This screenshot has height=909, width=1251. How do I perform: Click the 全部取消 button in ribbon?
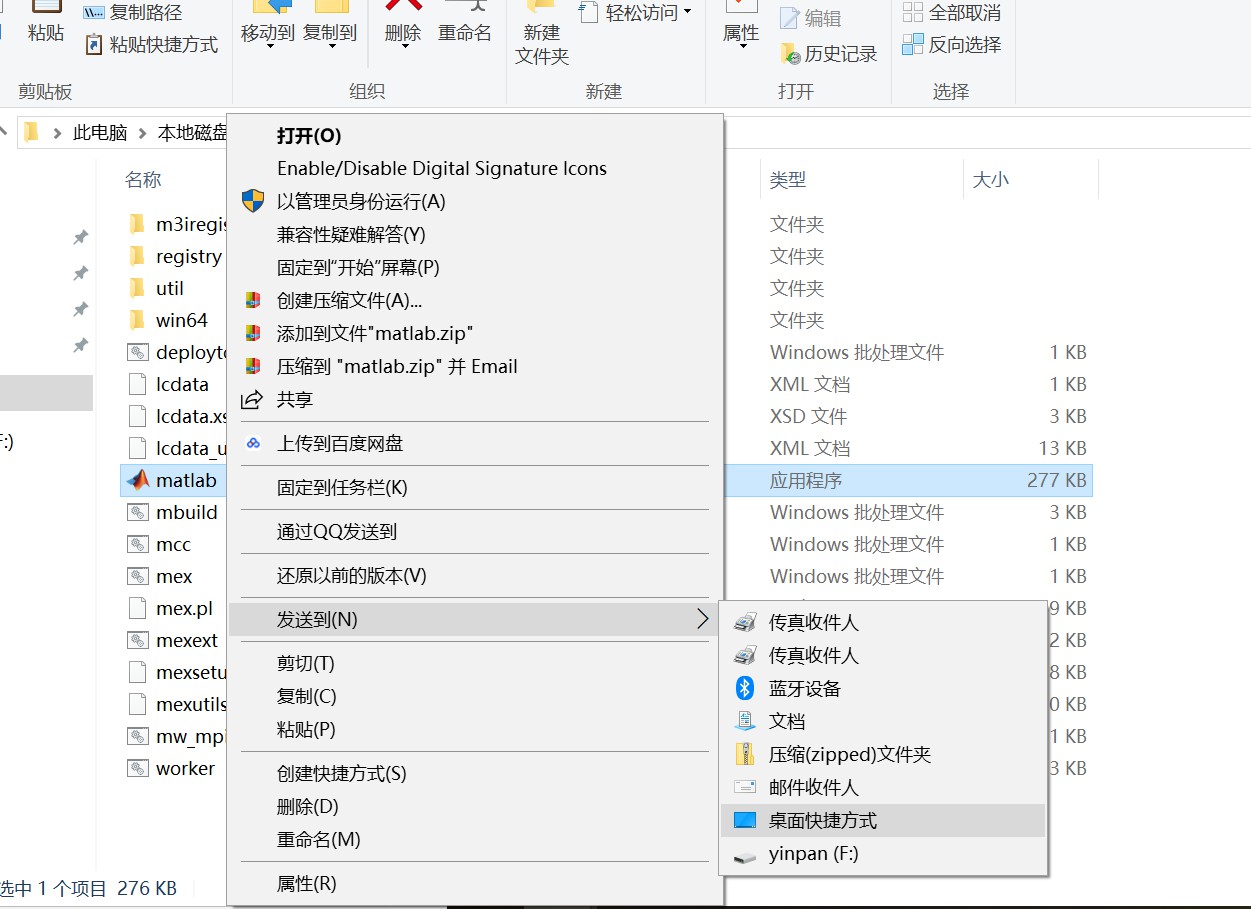(x=952, y=12)
